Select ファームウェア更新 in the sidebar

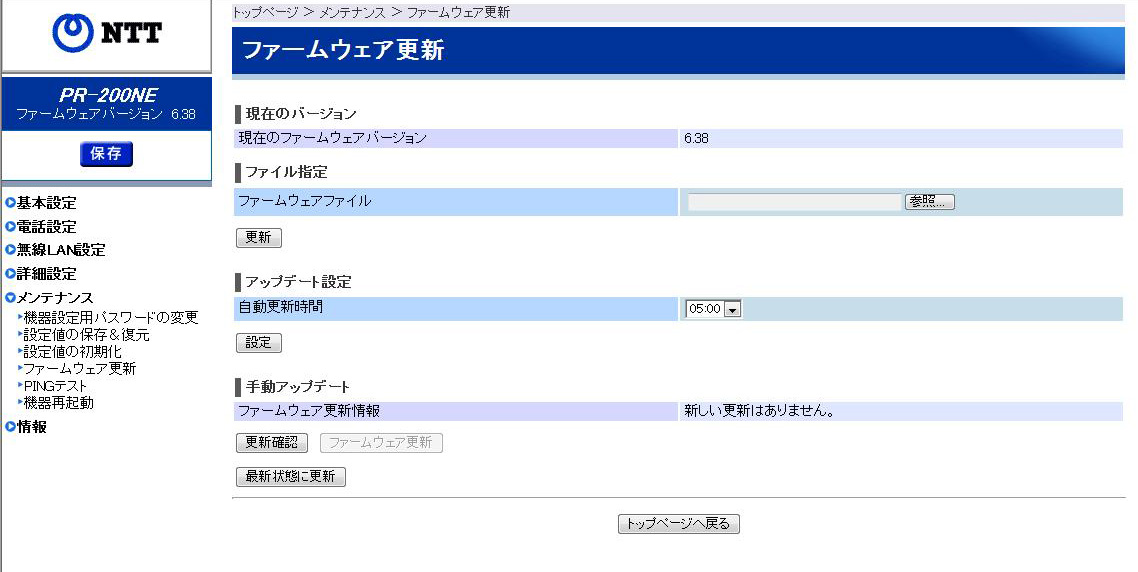(x=79, y=369)
